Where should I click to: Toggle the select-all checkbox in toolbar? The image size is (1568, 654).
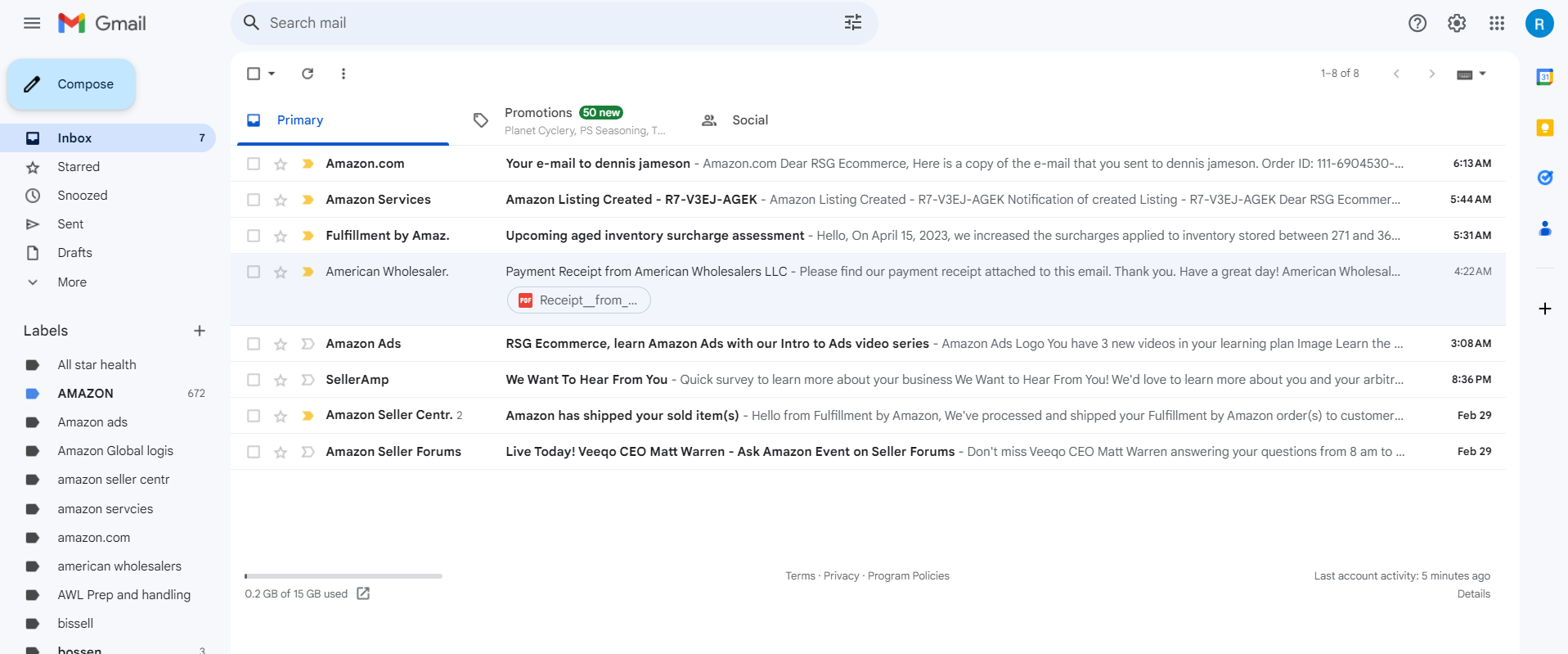tap(254, 74)
